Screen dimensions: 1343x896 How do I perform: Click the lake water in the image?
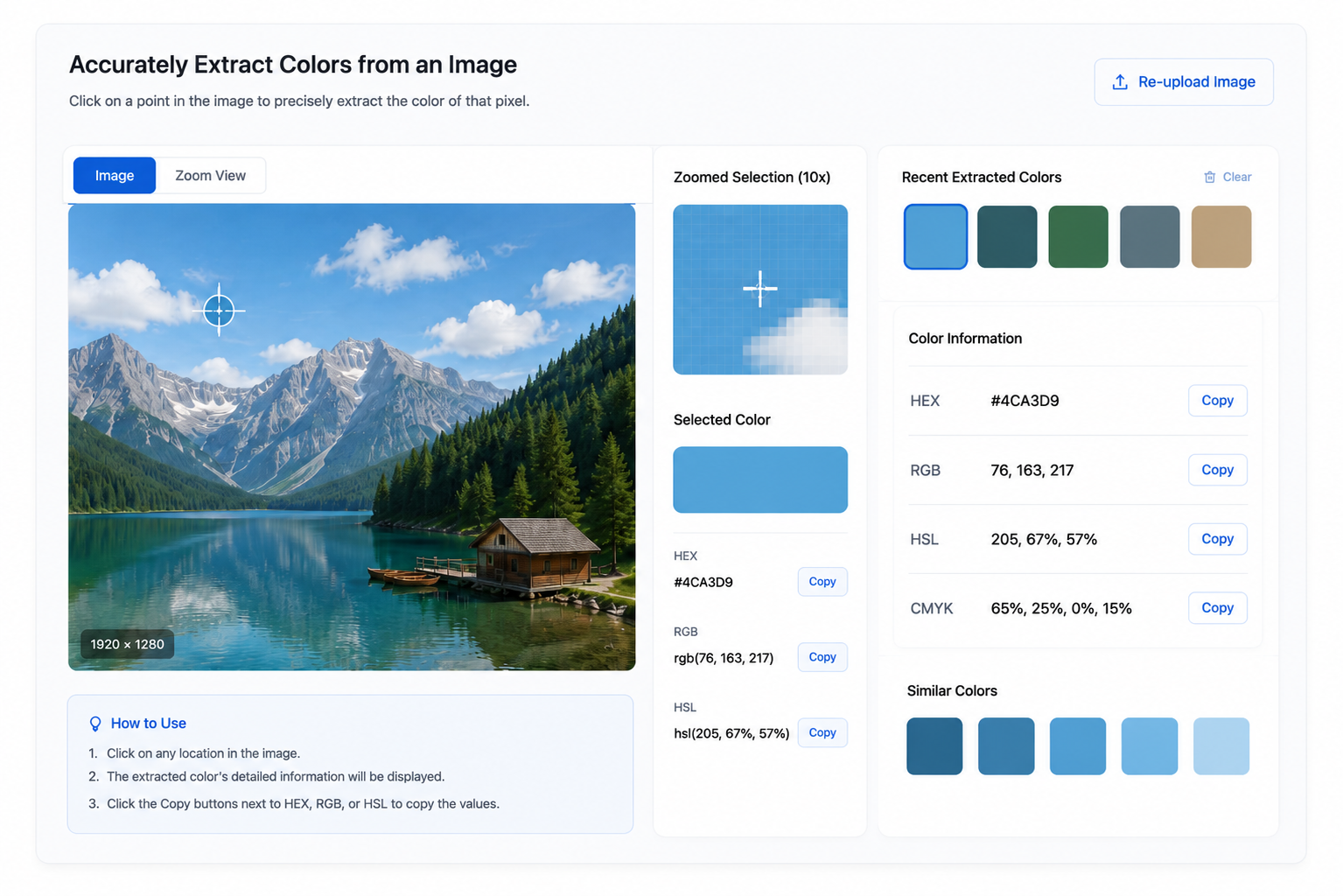tap(262, 586)
